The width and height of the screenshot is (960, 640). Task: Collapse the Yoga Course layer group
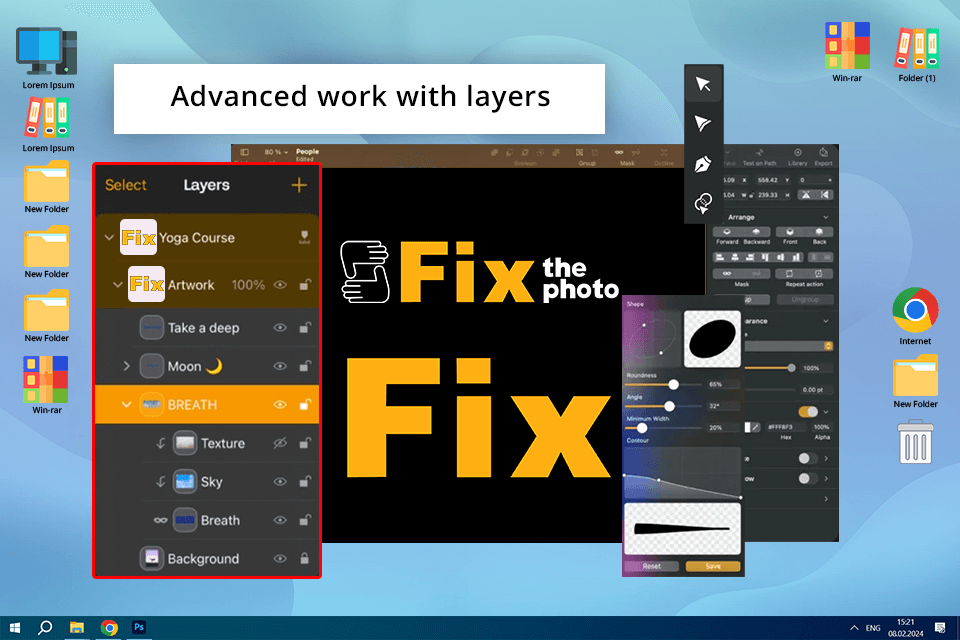tap(109, 237)
